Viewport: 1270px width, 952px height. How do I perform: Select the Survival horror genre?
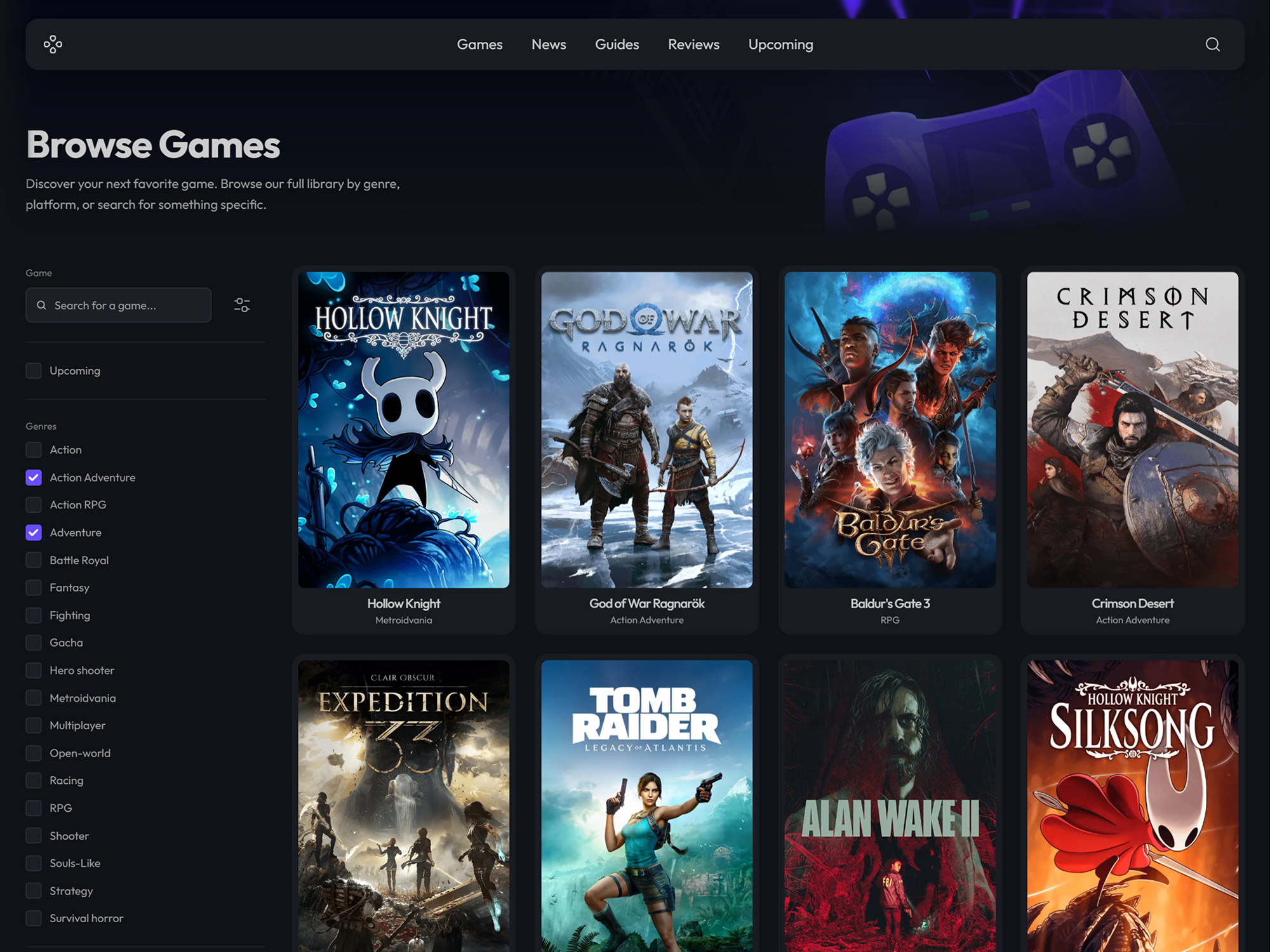tap(34, 918)
